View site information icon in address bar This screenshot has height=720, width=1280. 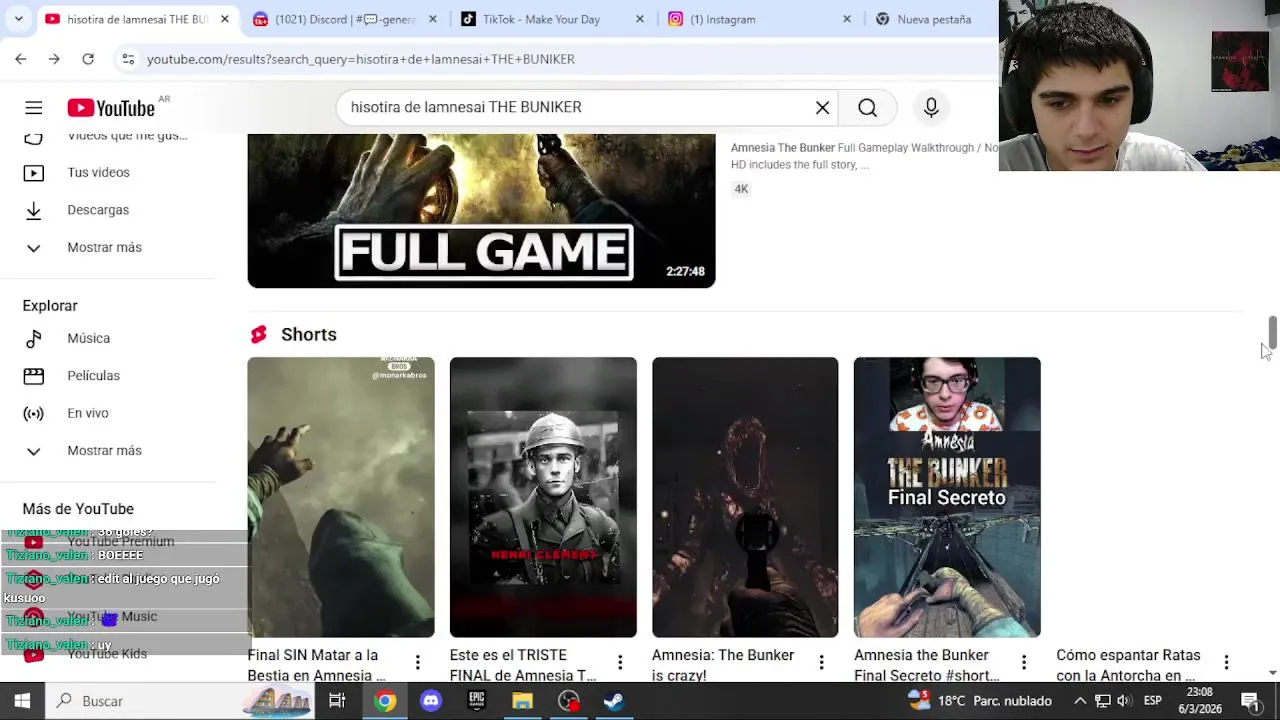tap(128, 59)
